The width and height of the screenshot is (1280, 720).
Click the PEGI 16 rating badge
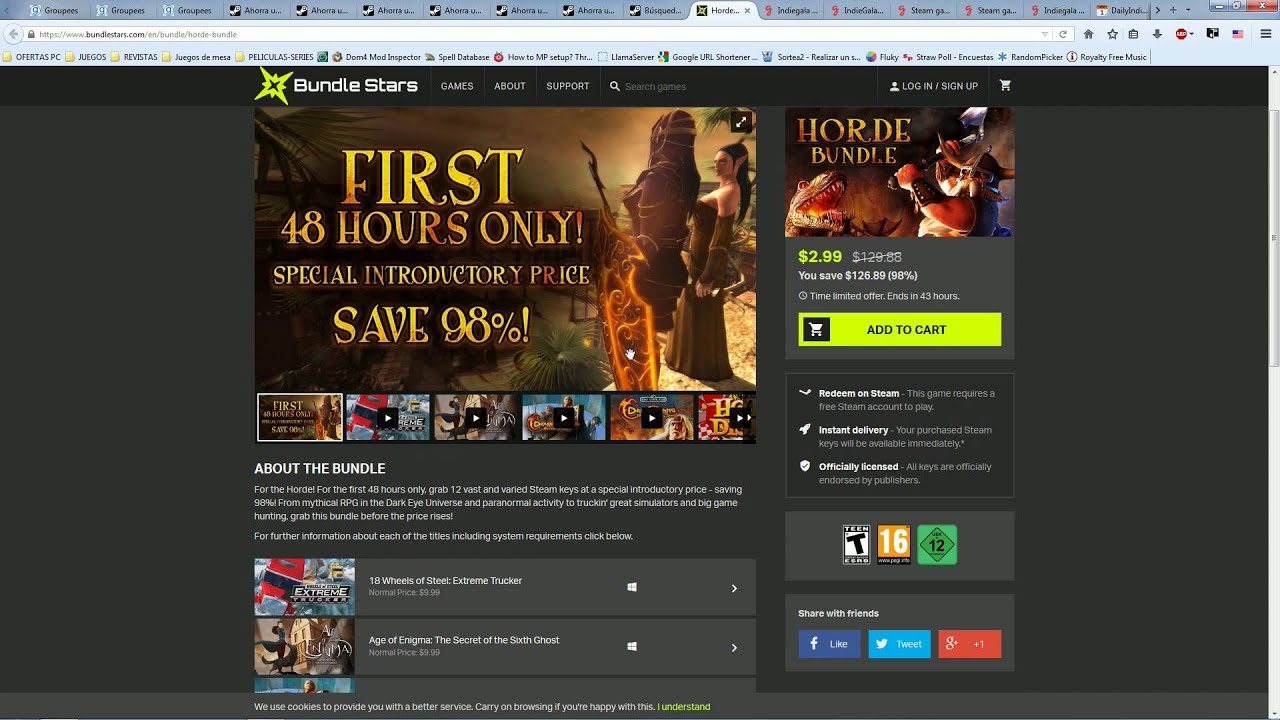893,545
